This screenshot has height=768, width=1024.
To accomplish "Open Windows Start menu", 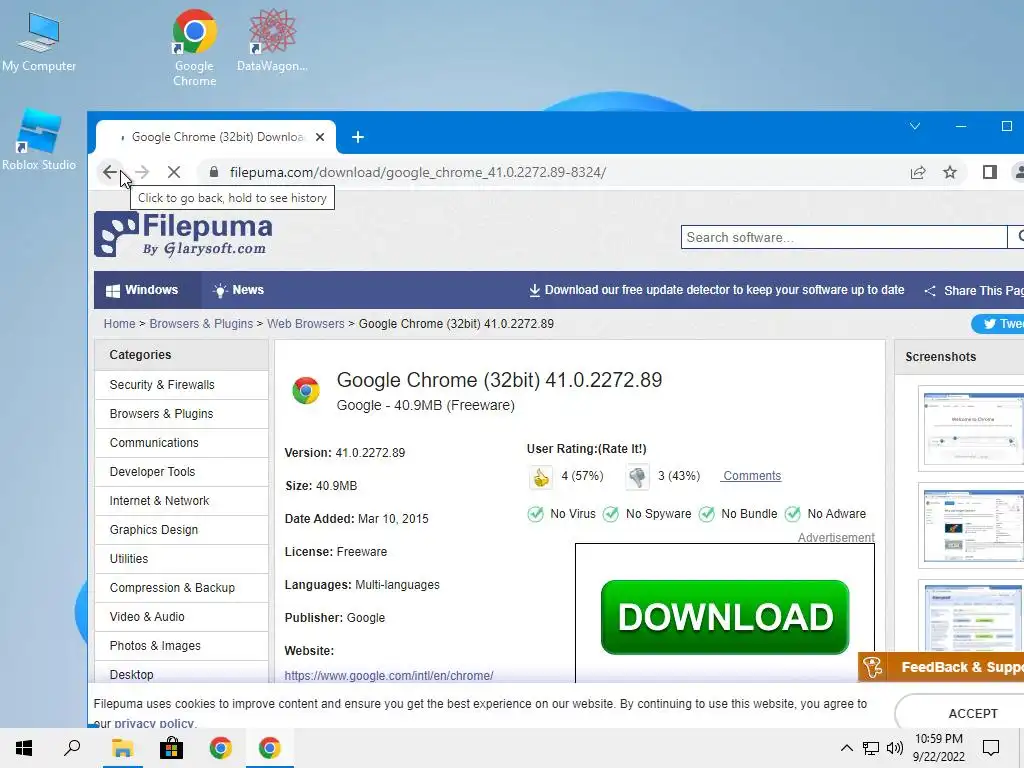I will tap(24, 748).
